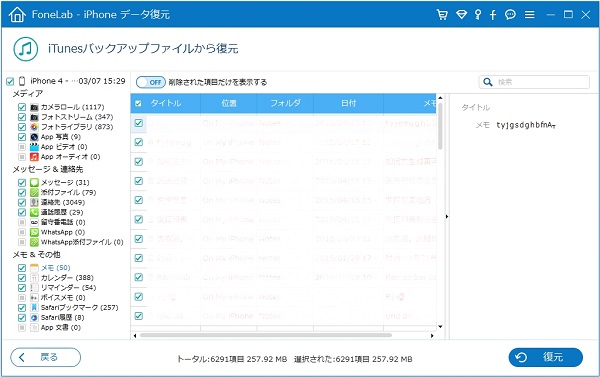Select the カメラロール camera icon

coord(34,107)
